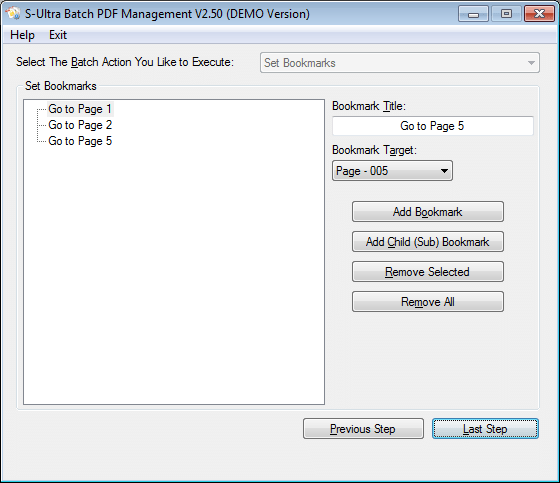
Task: Go back with Previous Step button
Action: pyautogui.click(x=363, y=429)
